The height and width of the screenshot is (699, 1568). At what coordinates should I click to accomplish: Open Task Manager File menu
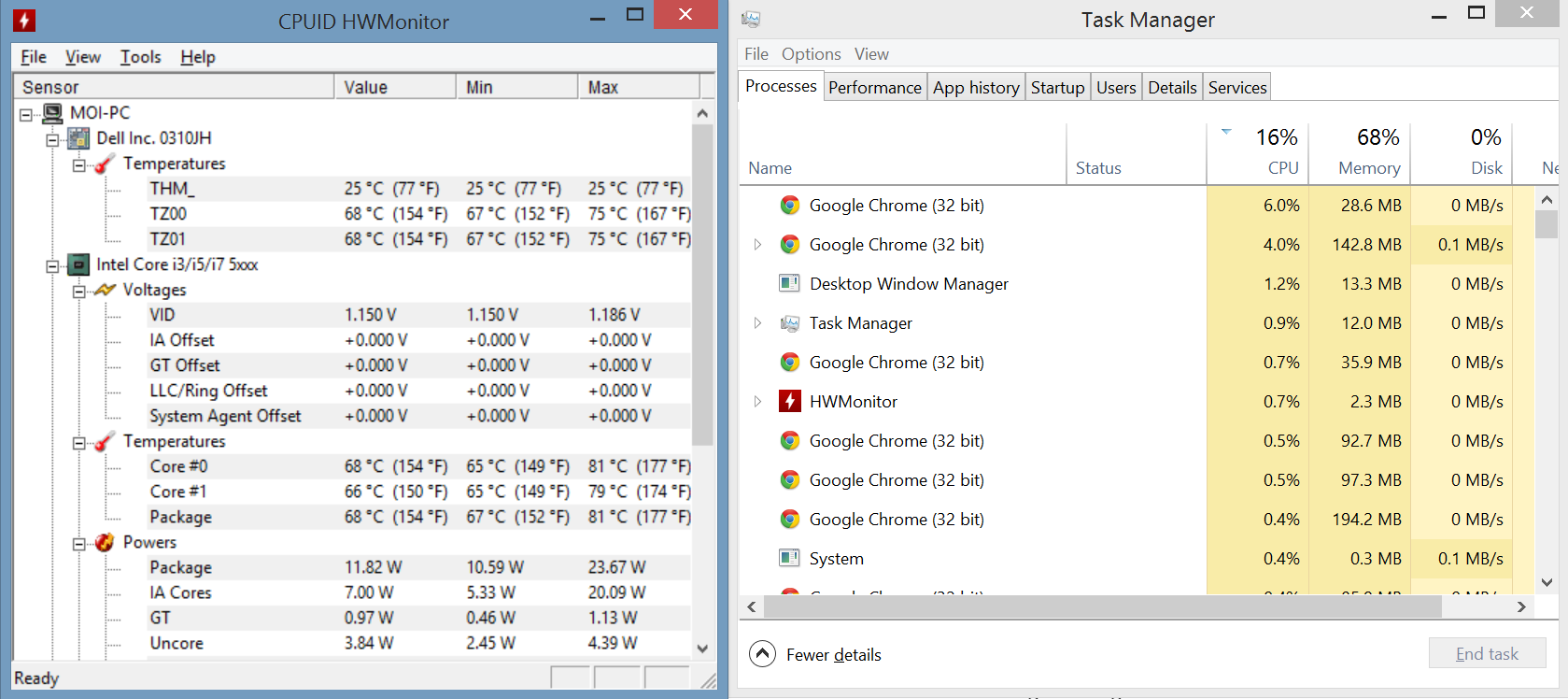click(756, 54)
